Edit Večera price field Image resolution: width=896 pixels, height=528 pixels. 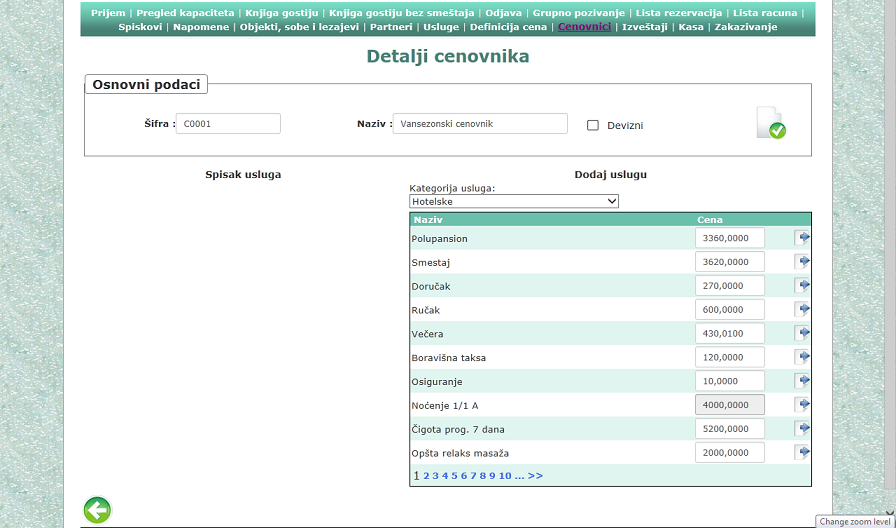click(x=730, y=333)
